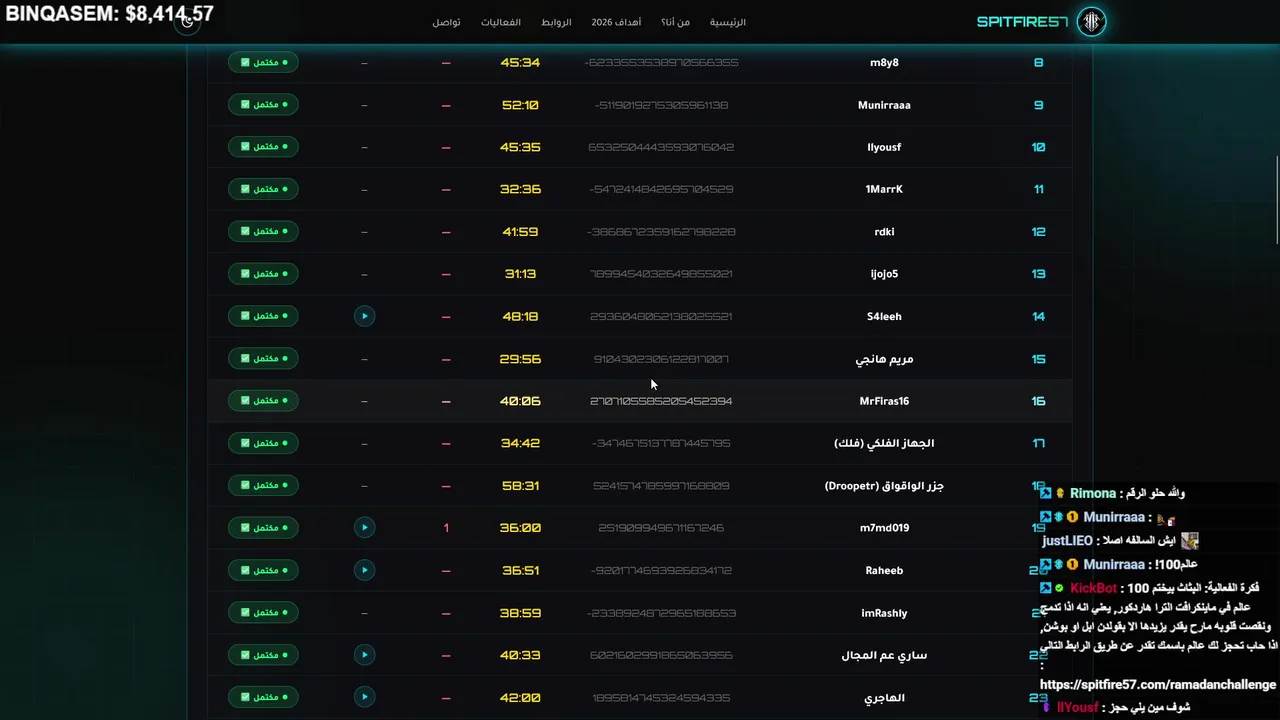The height and width of the screenshot is (720, 1280).
Task: Open the أهداف 2026 menu item
Action: 616,22
